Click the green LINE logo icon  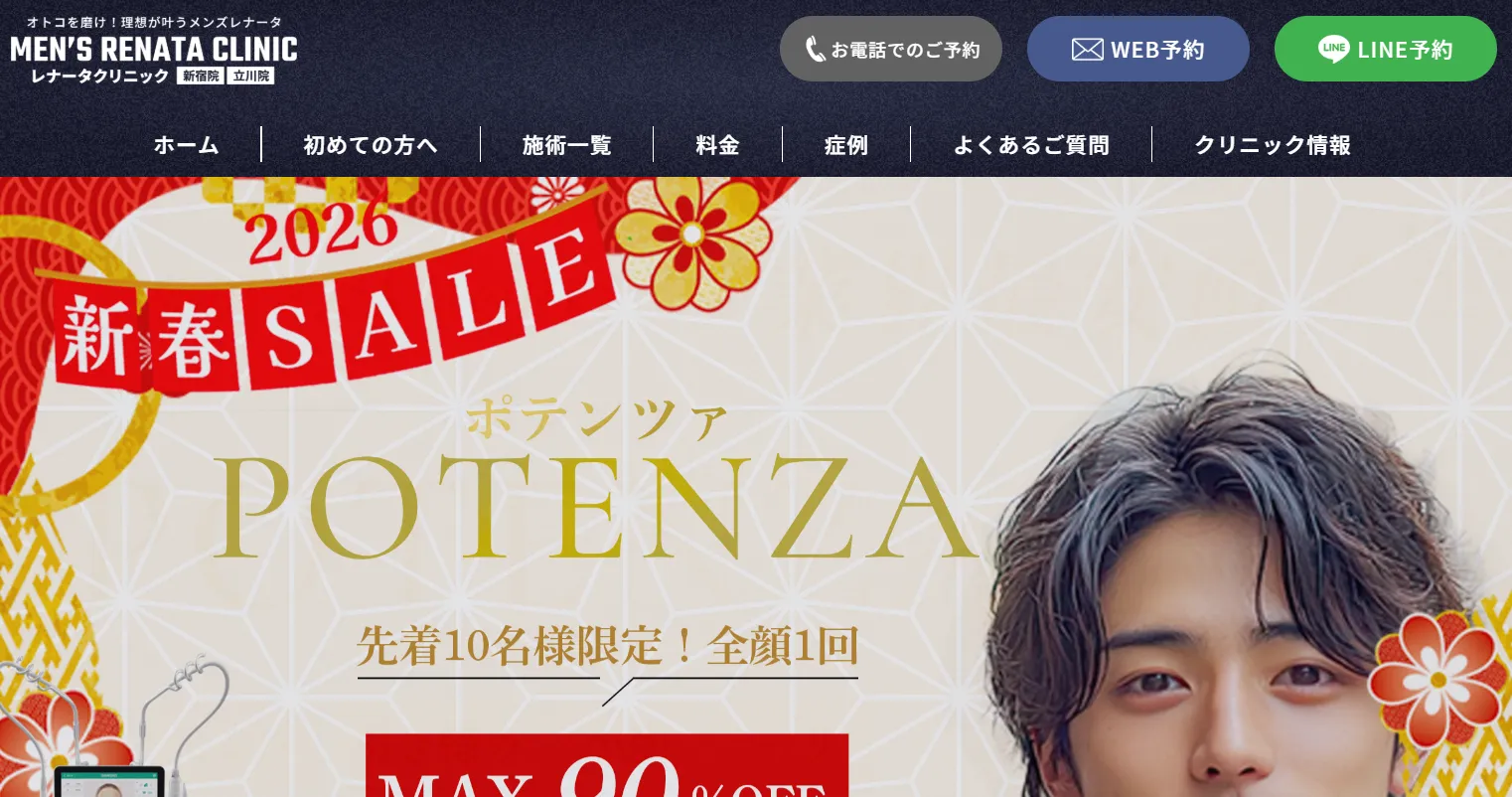(x=1333, y=49)
